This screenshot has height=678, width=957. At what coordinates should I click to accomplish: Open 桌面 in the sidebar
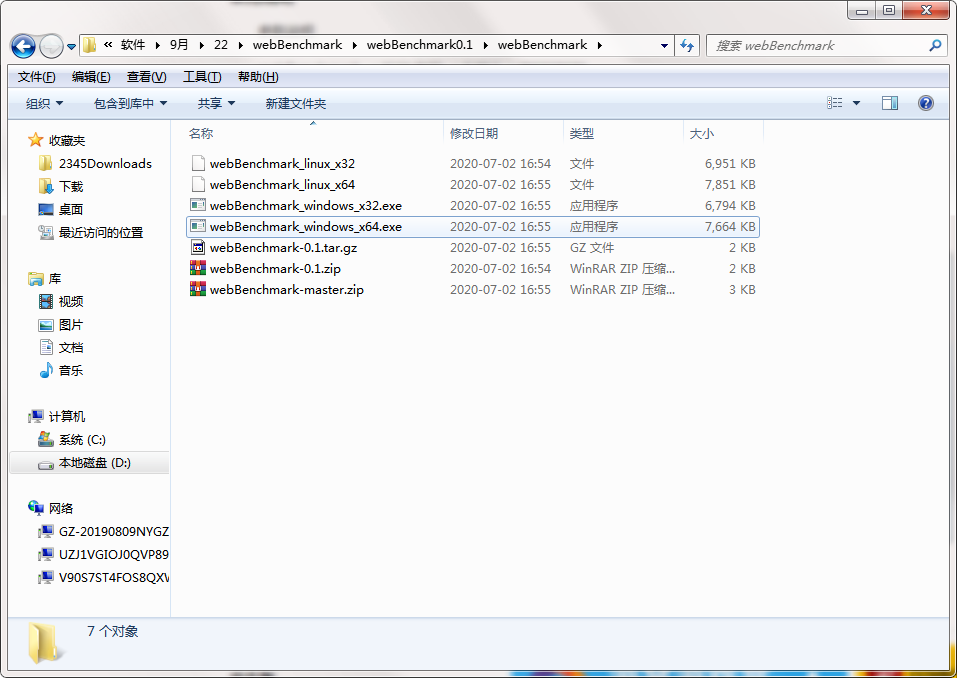71,209
